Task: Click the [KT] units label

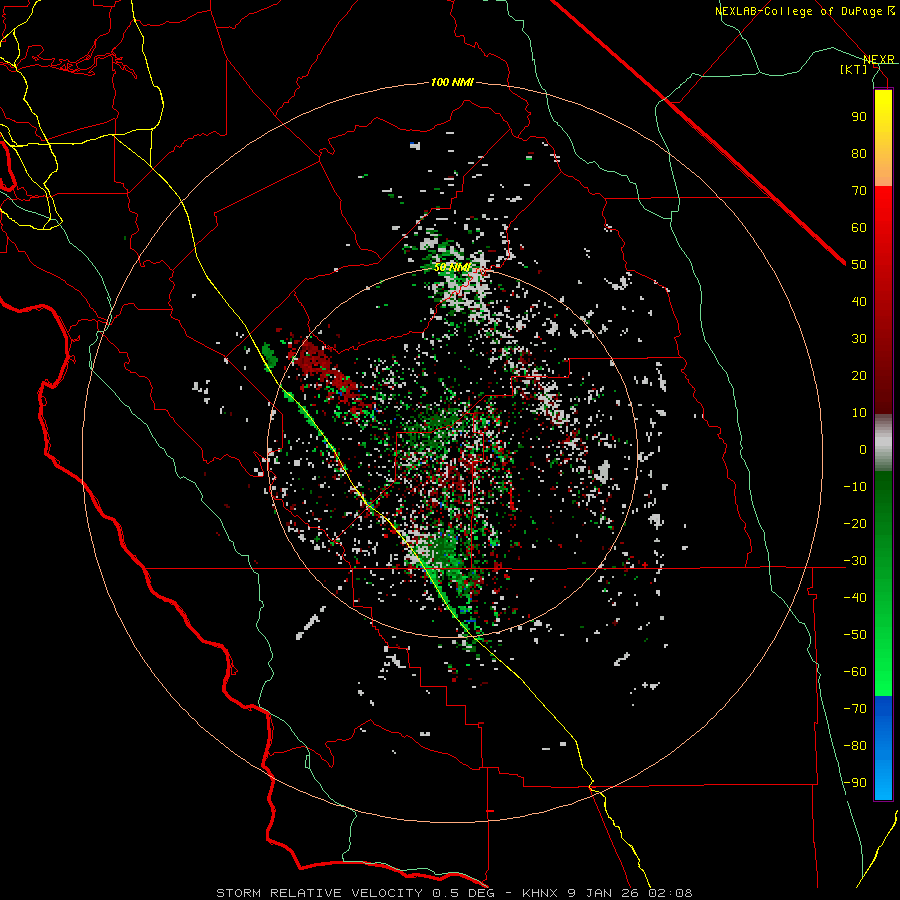Action: pos(854,69)
